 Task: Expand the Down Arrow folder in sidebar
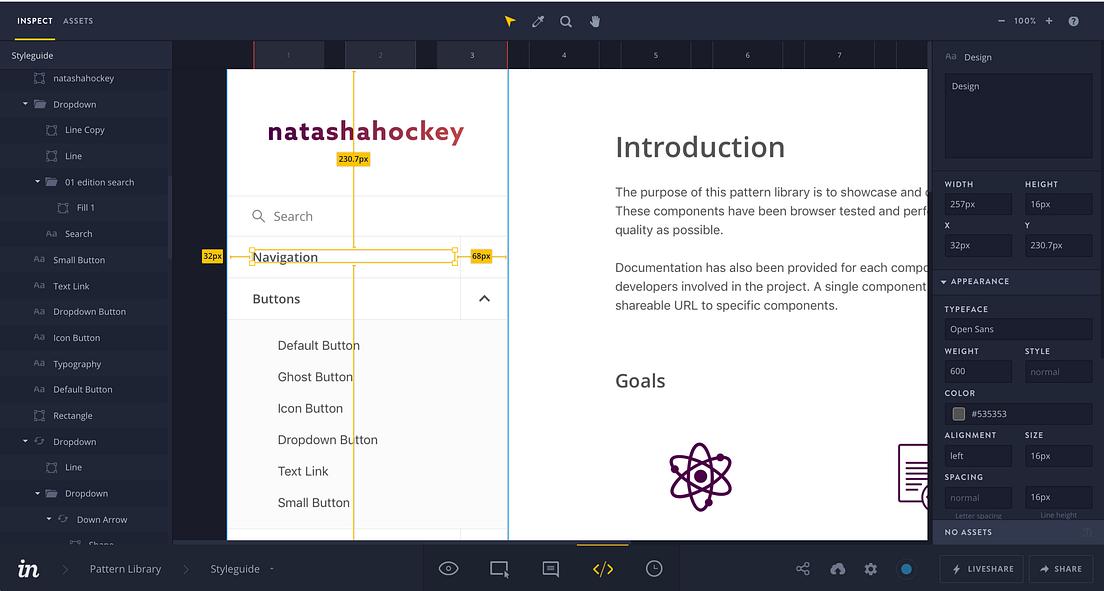[x=47, y=519]
